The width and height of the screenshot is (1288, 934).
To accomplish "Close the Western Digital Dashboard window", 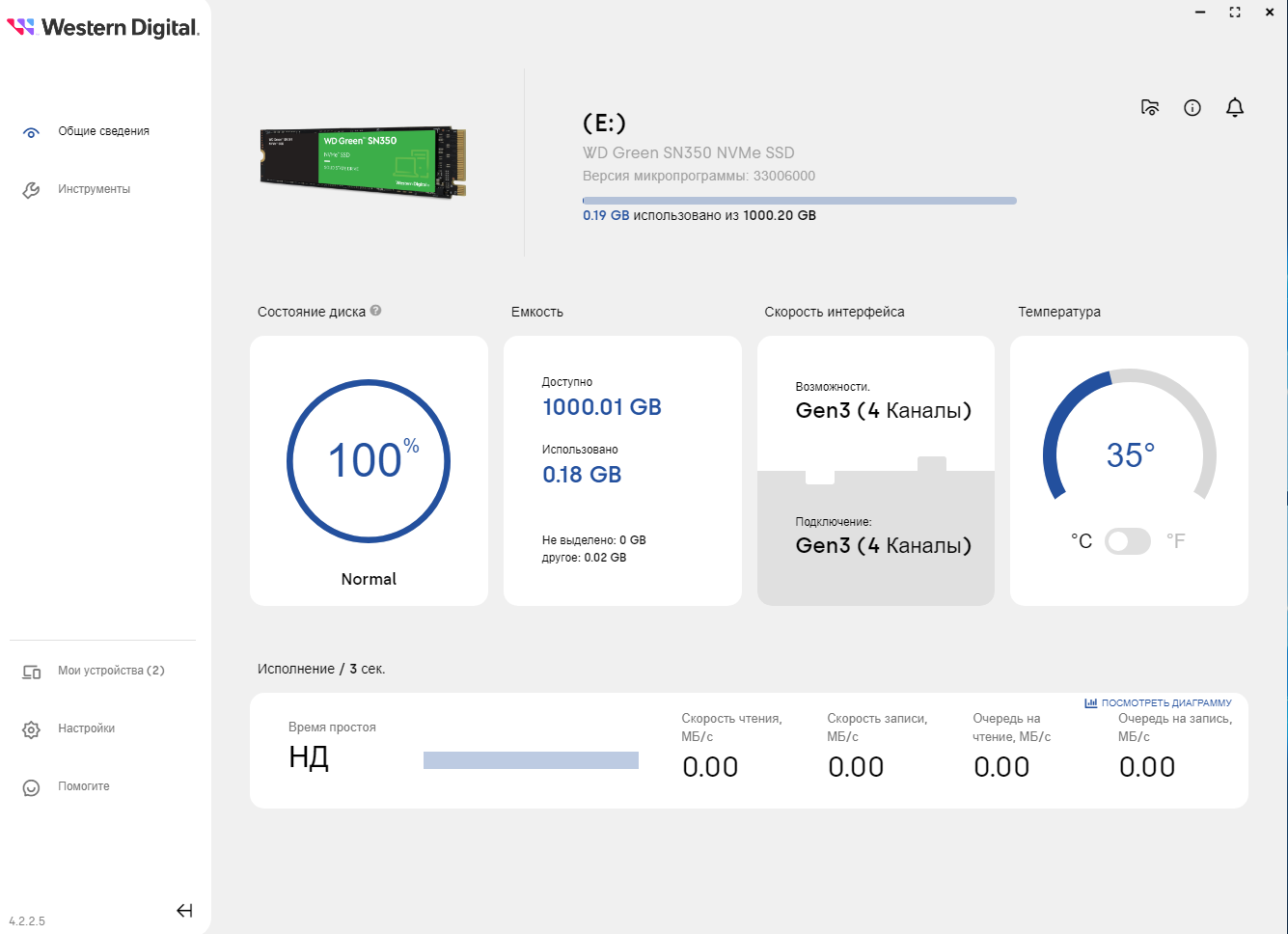I will 1270,13.
